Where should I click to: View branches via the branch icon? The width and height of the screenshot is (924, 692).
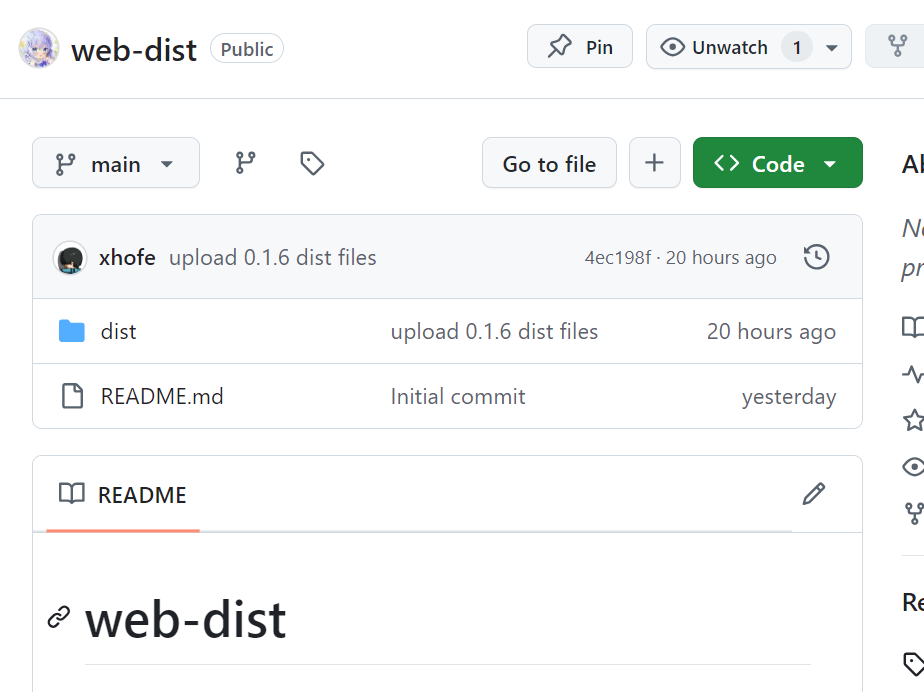pyautogui.click(x=245, y=163)
